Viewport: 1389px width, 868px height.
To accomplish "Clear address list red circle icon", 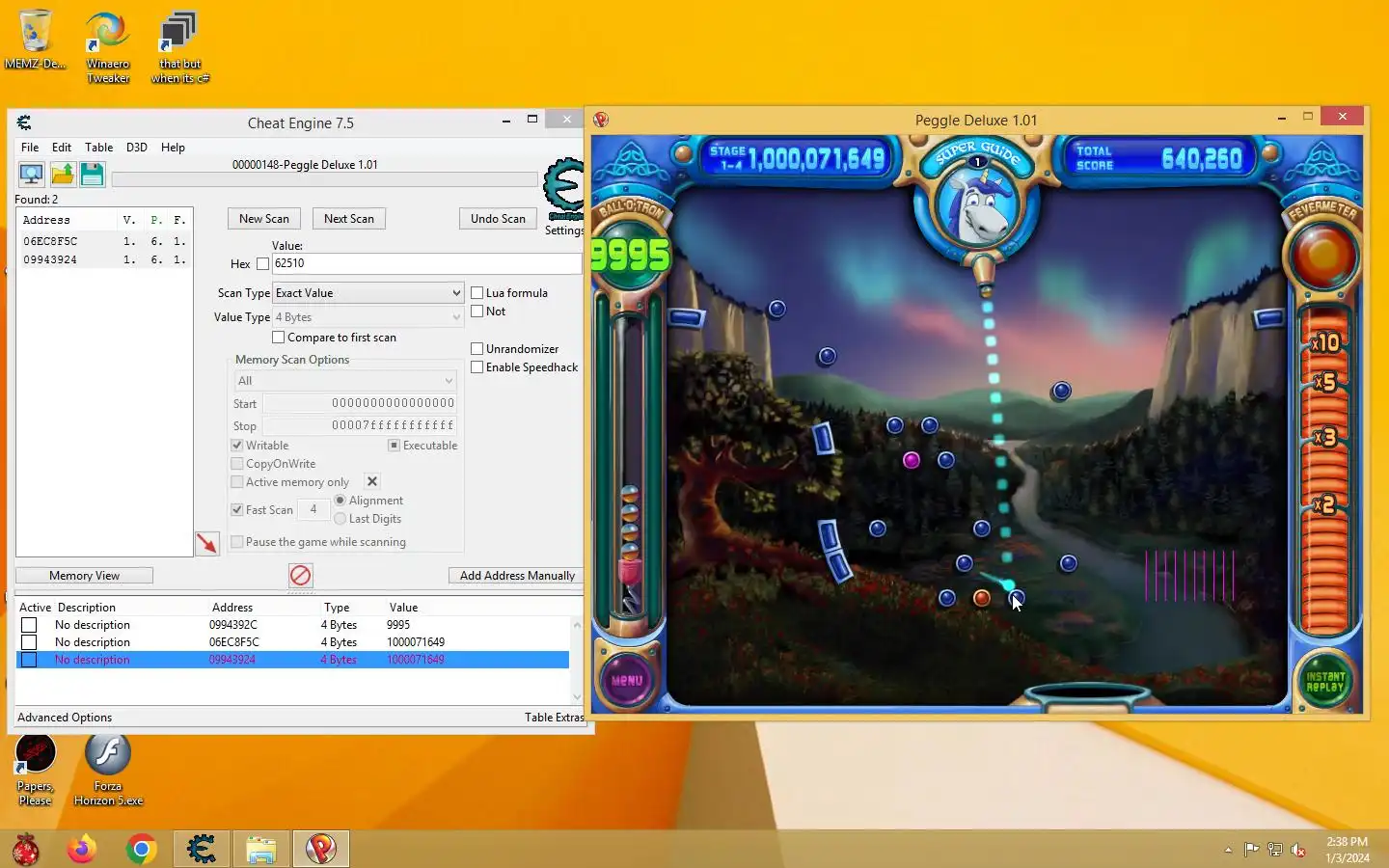I will 301,576.
